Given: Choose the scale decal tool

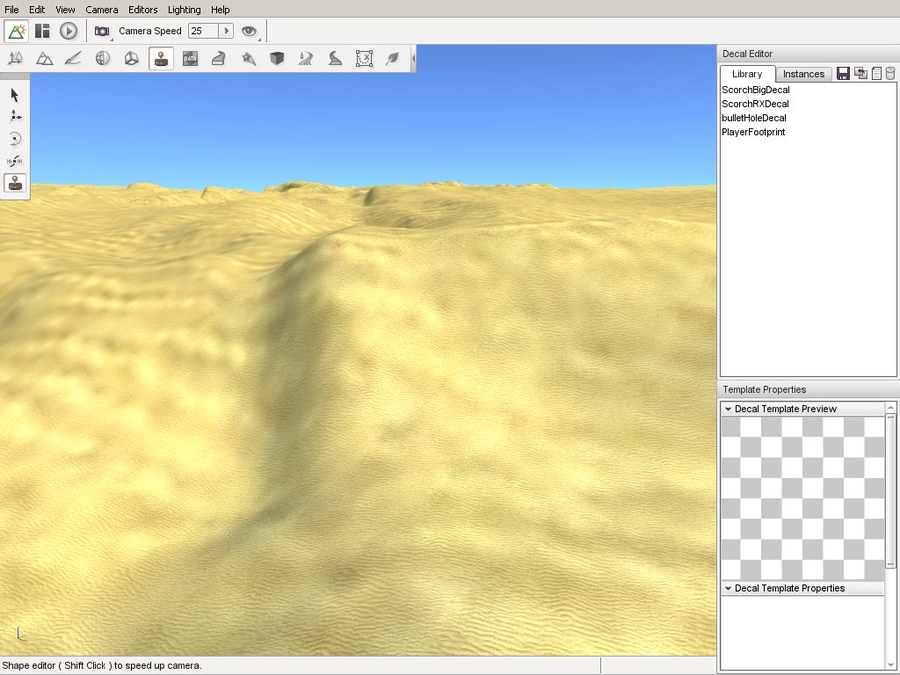Looking at the screenshot, I should 15,161.
